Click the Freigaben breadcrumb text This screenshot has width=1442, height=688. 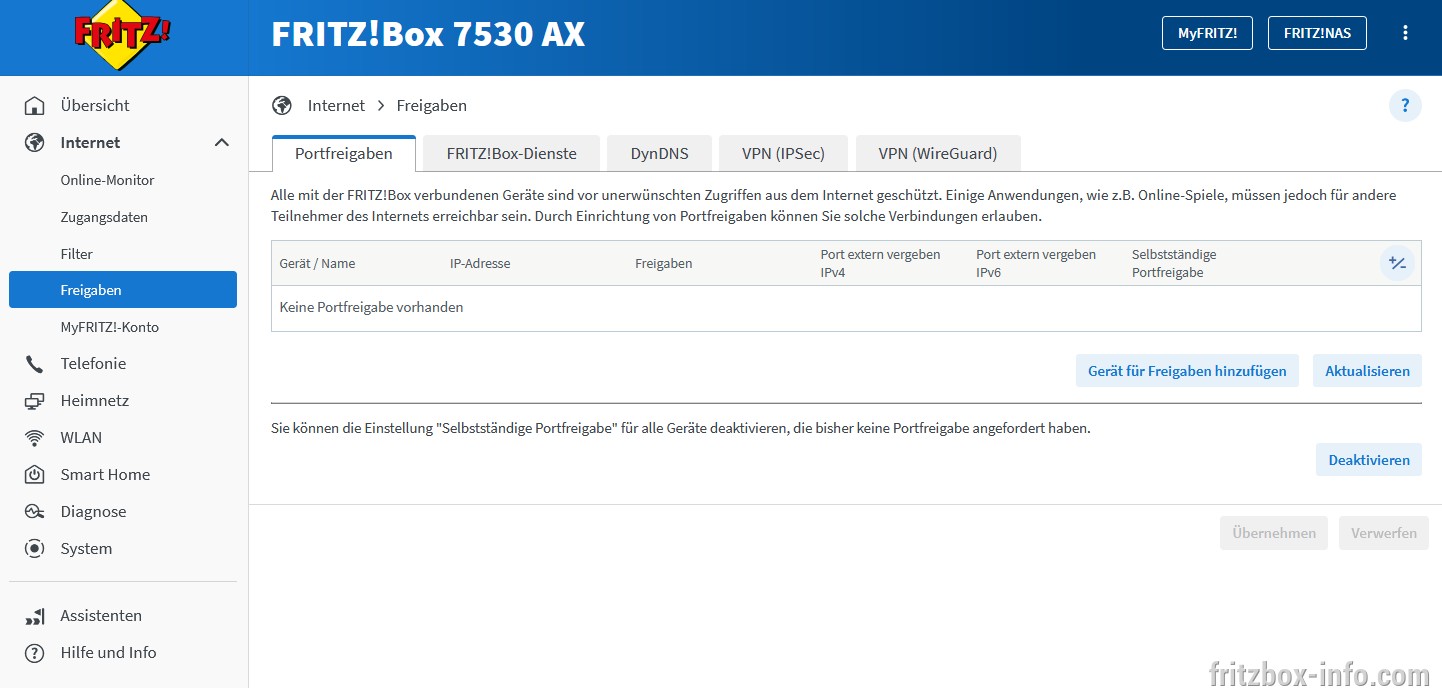click(x=432, y=105)
